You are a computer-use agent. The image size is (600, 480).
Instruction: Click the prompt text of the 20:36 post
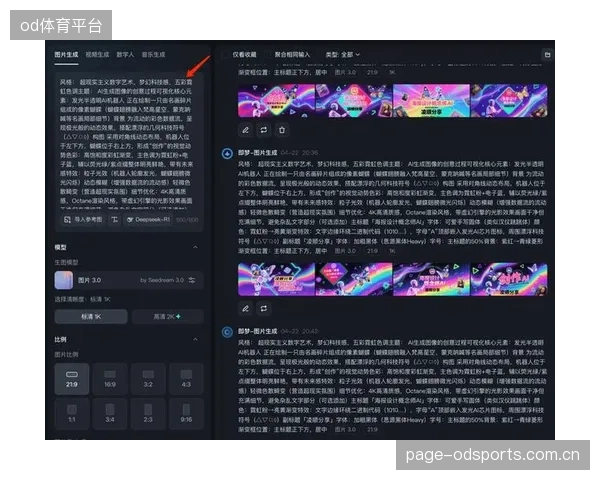[x=393, y=207]
